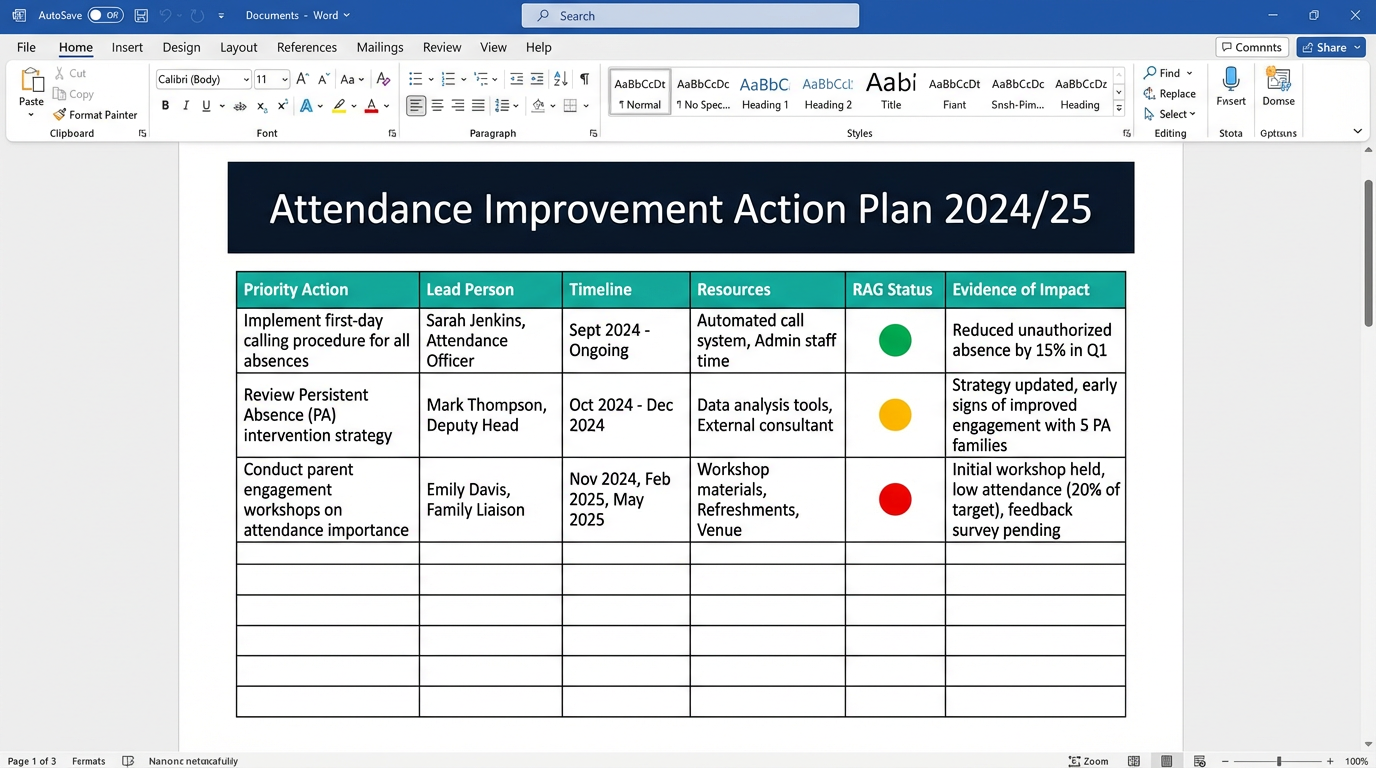Click inside the Search box
This screenshot has height=768, width=1376.
click(689, 15)
